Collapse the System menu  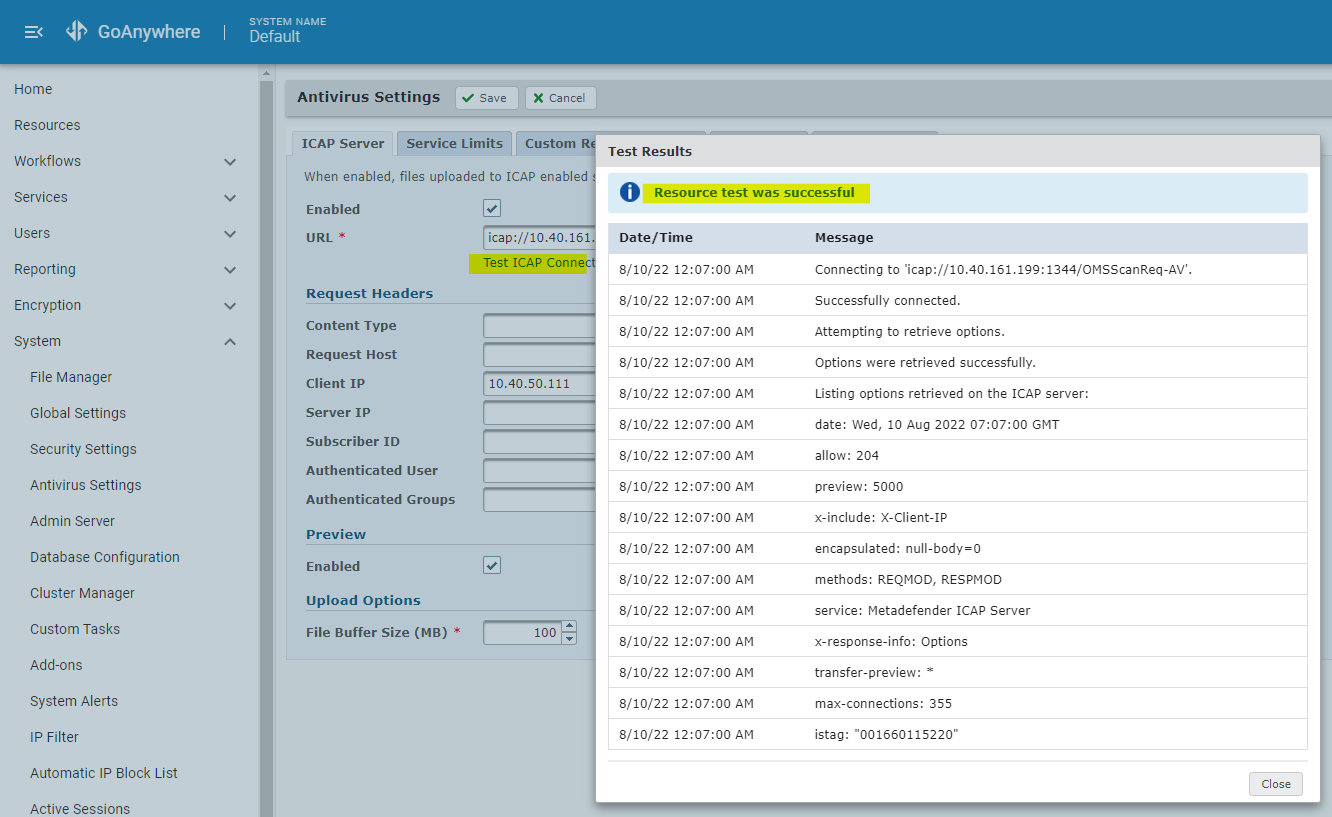point(230,341)
